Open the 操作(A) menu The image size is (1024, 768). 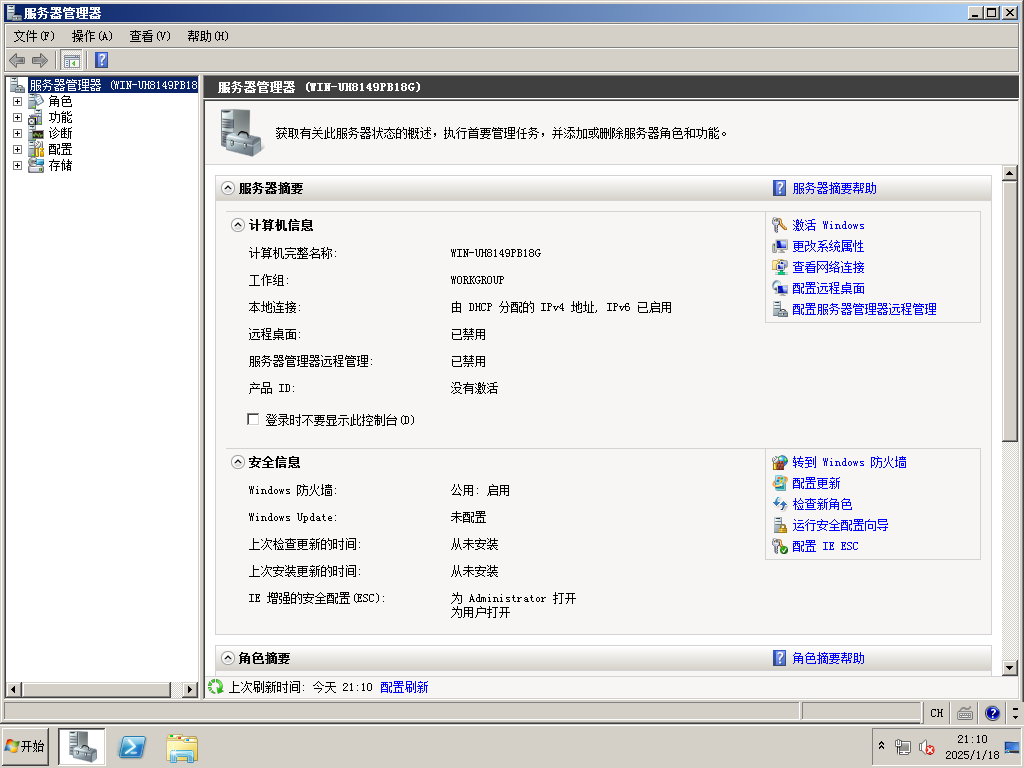coord(92,36)
